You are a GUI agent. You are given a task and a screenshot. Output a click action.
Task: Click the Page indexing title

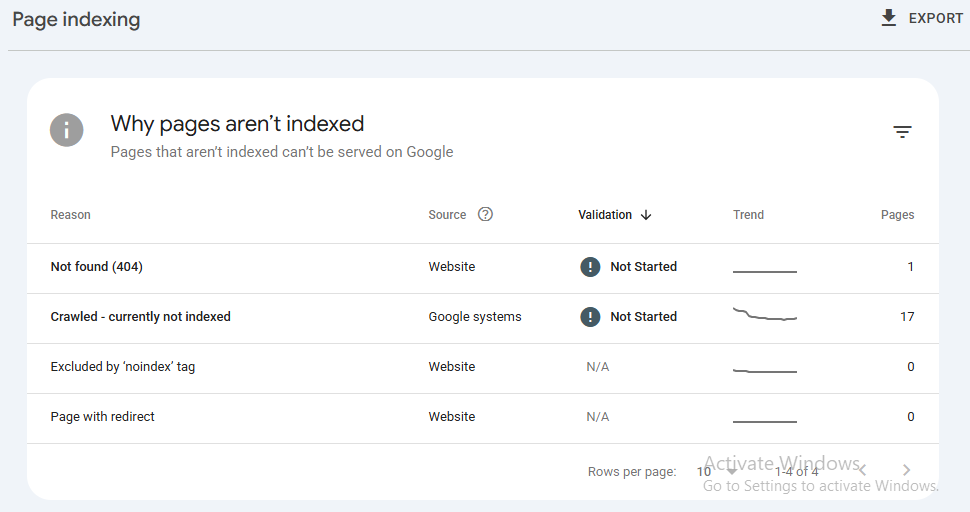pos(76,19)
